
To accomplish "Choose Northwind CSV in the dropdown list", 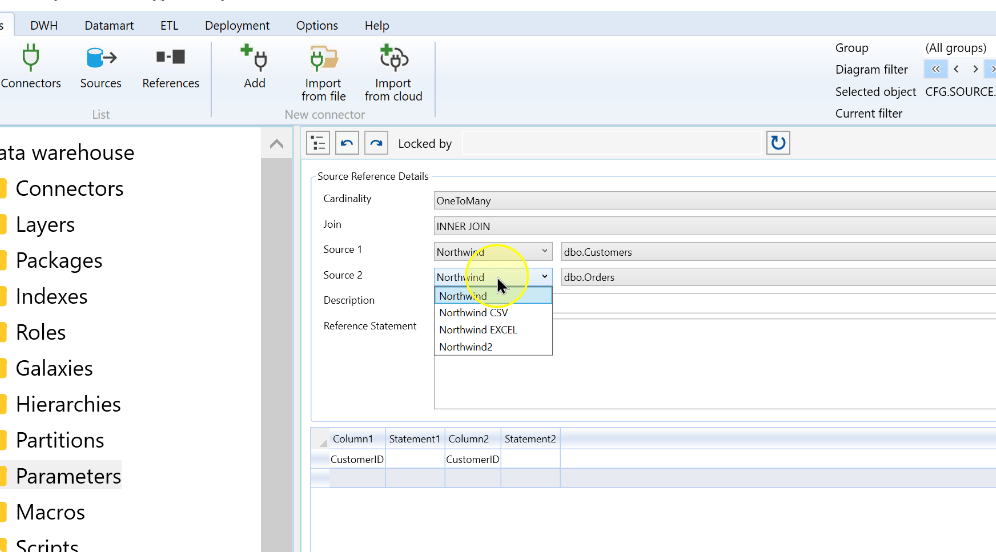I will 493,313.
